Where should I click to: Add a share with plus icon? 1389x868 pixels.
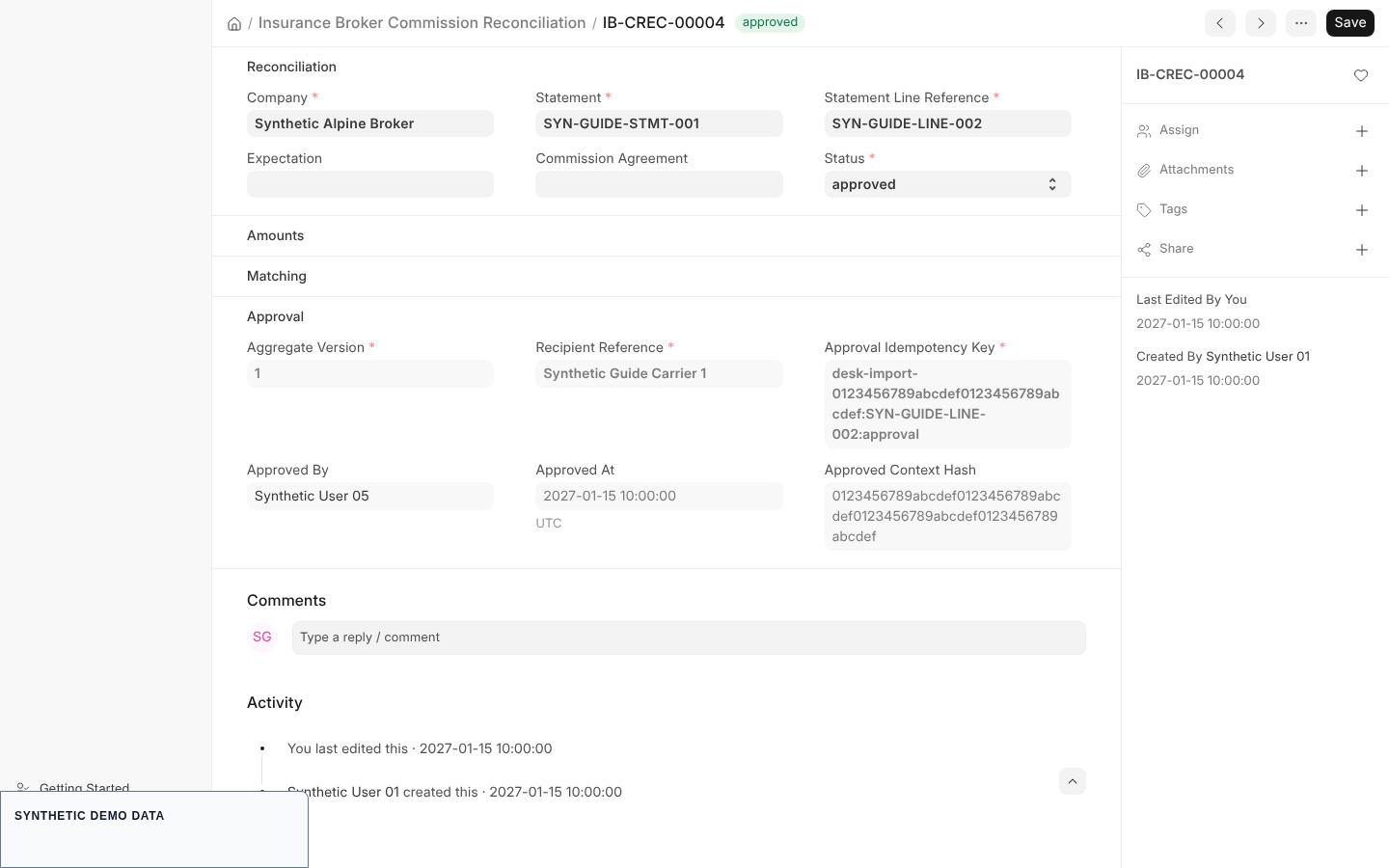point(1362,250)
